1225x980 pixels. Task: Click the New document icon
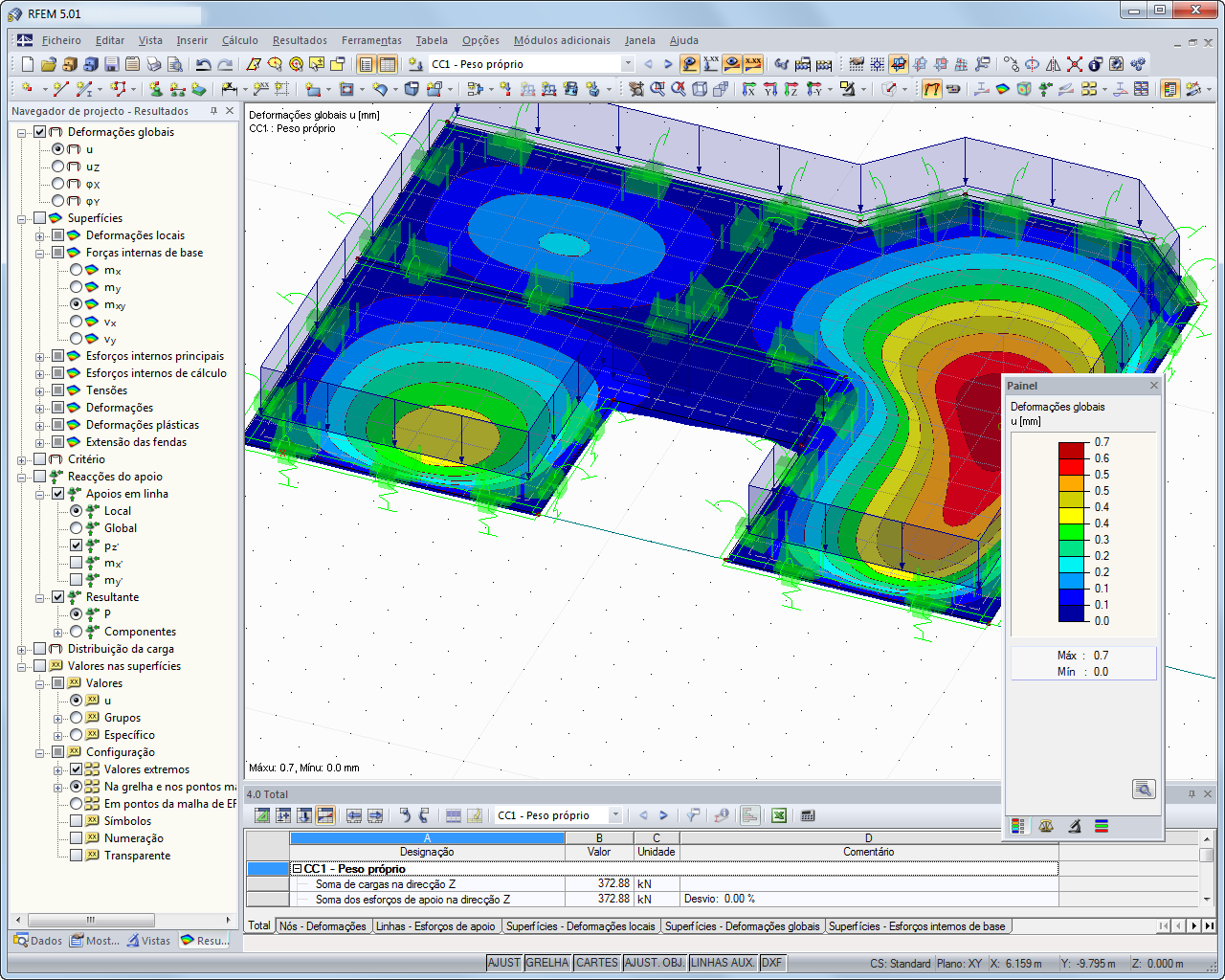(28, 64)
